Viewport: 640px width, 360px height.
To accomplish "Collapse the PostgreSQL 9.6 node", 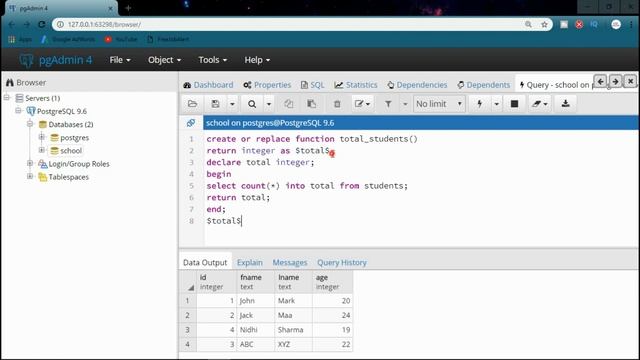I will 18,111.
